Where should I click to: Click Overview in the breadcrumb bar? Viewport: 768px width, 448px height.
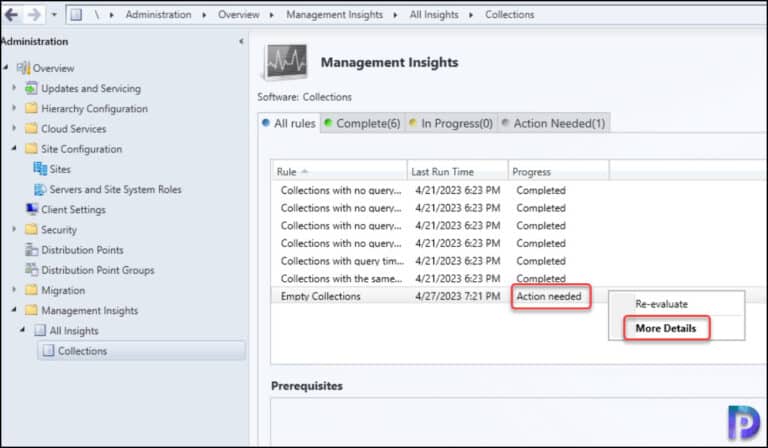[x=239, y=15]
